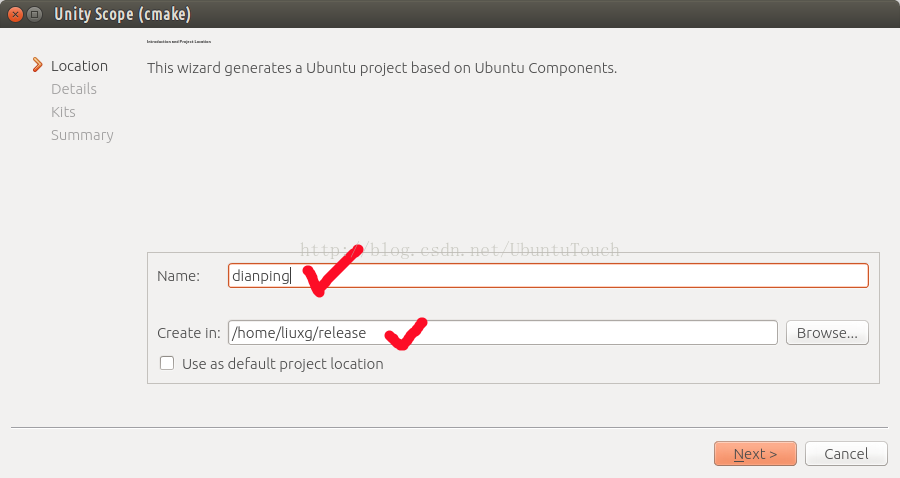Viewport: 900px width, 478px height.
Task: Focus the Name field containing dianping
Action: (548, 275)
